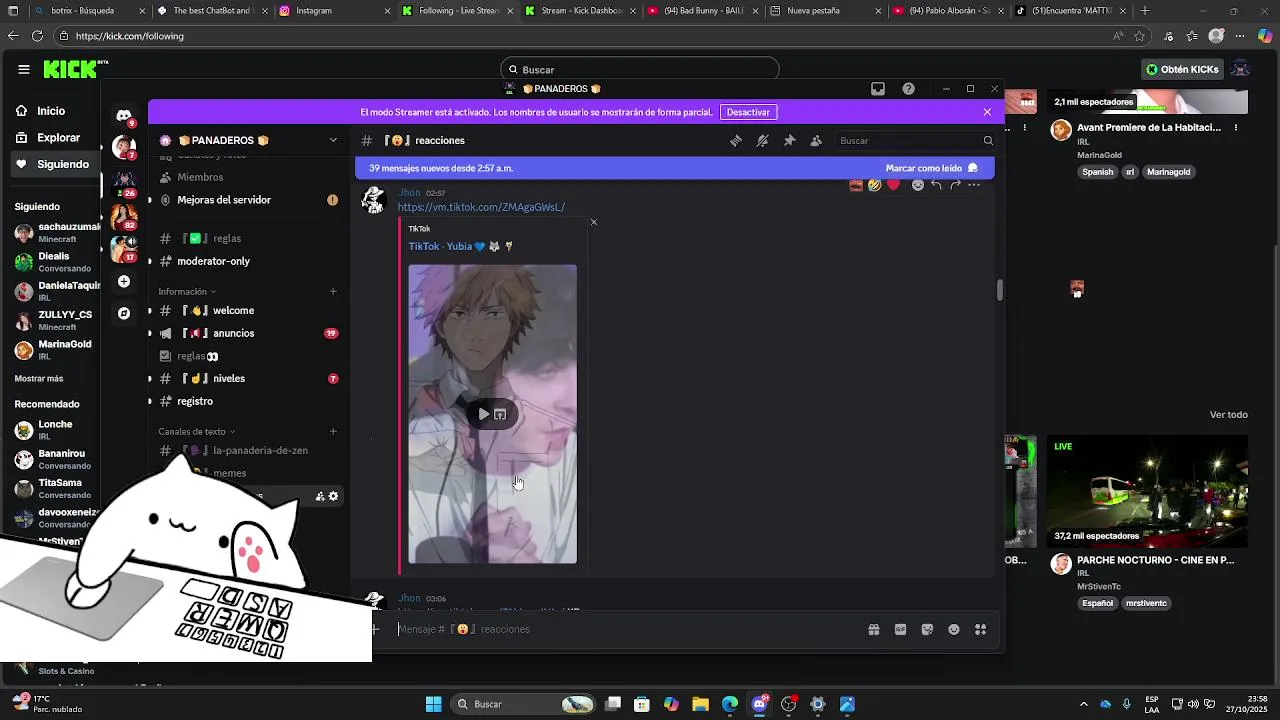Collapse the Canales de texto category
This screenshot has width=1280, height=720.
196,432
